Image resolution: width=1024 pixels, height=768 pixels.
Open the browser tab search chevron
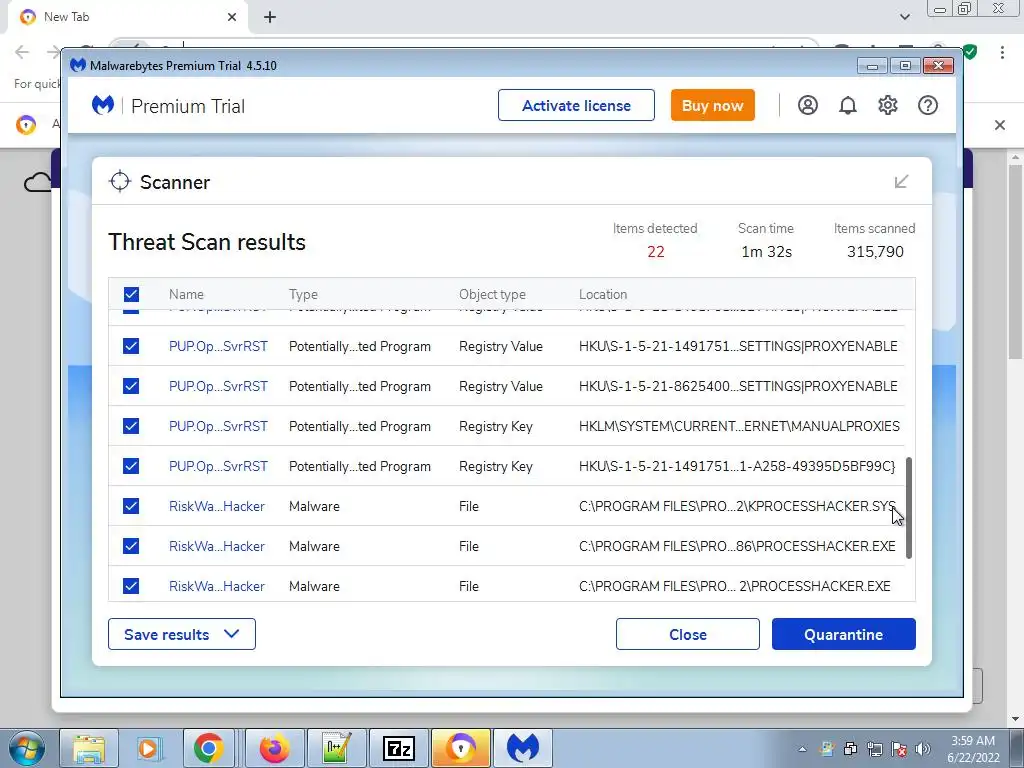pyautogui.click(x=904, y=17)
